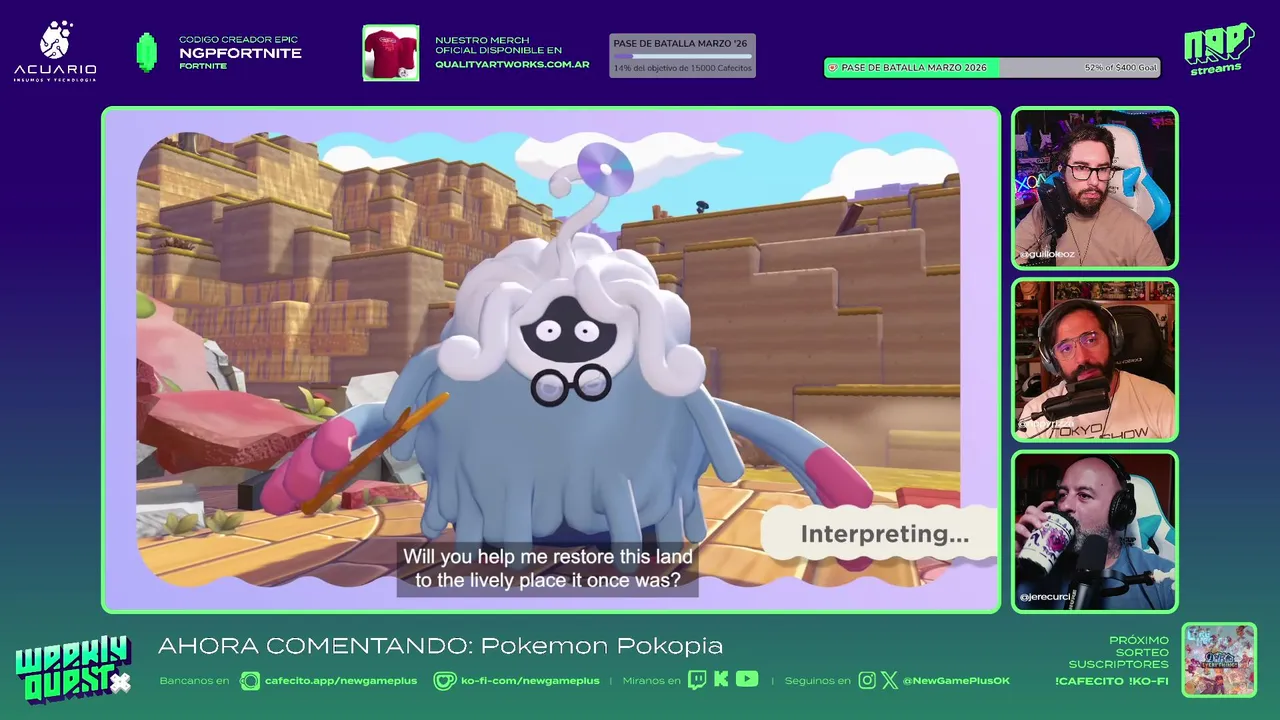Screen dimensions: 1280x720
Task: Click the X (Twitter) icon
Action: (889, 681)
